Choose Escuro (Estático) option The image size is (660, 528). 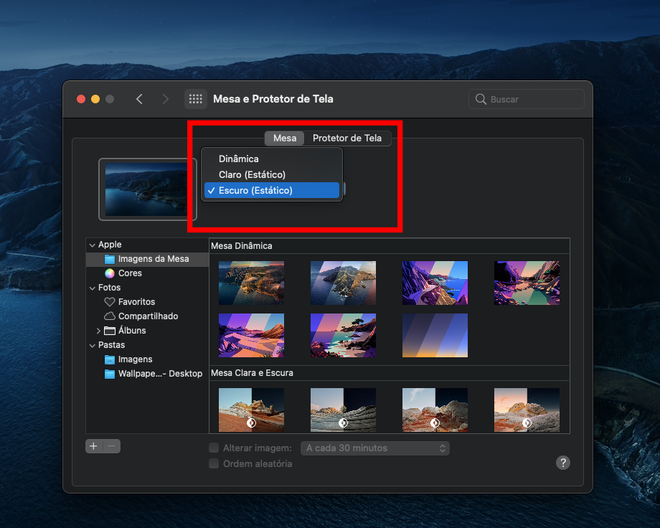click(271, 190)
